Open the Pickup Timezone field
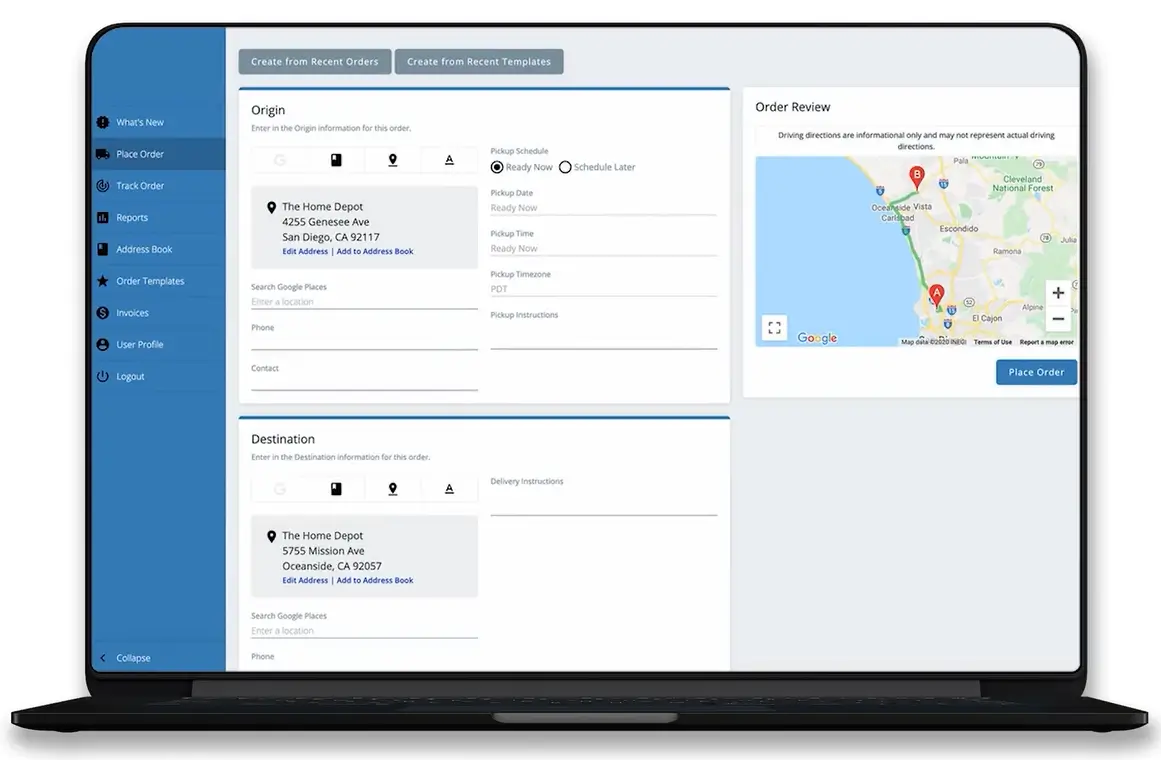 click(x=603, y=289)
